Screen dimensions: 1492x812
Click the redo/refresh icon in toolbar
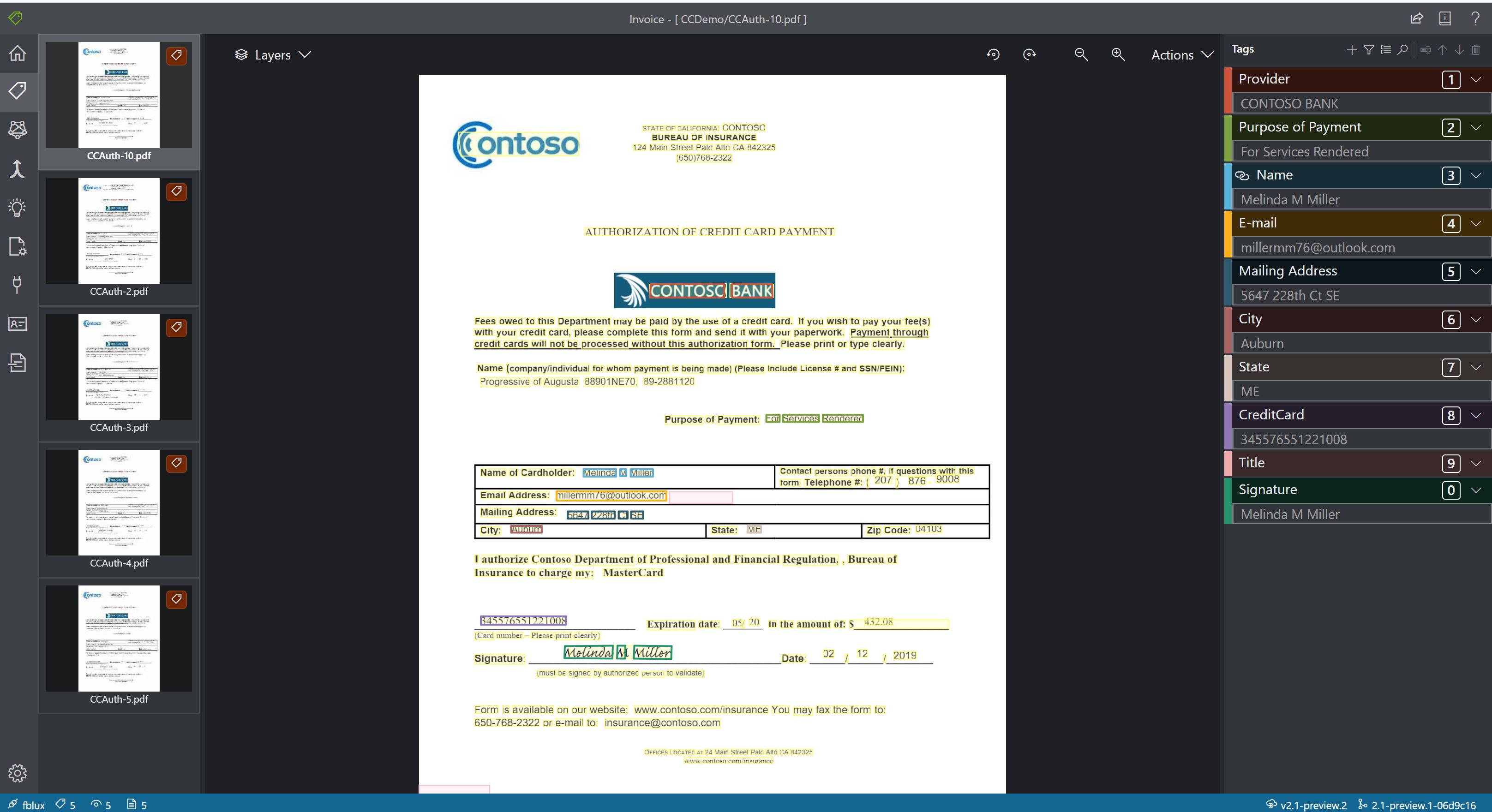tap(1028, 54)
